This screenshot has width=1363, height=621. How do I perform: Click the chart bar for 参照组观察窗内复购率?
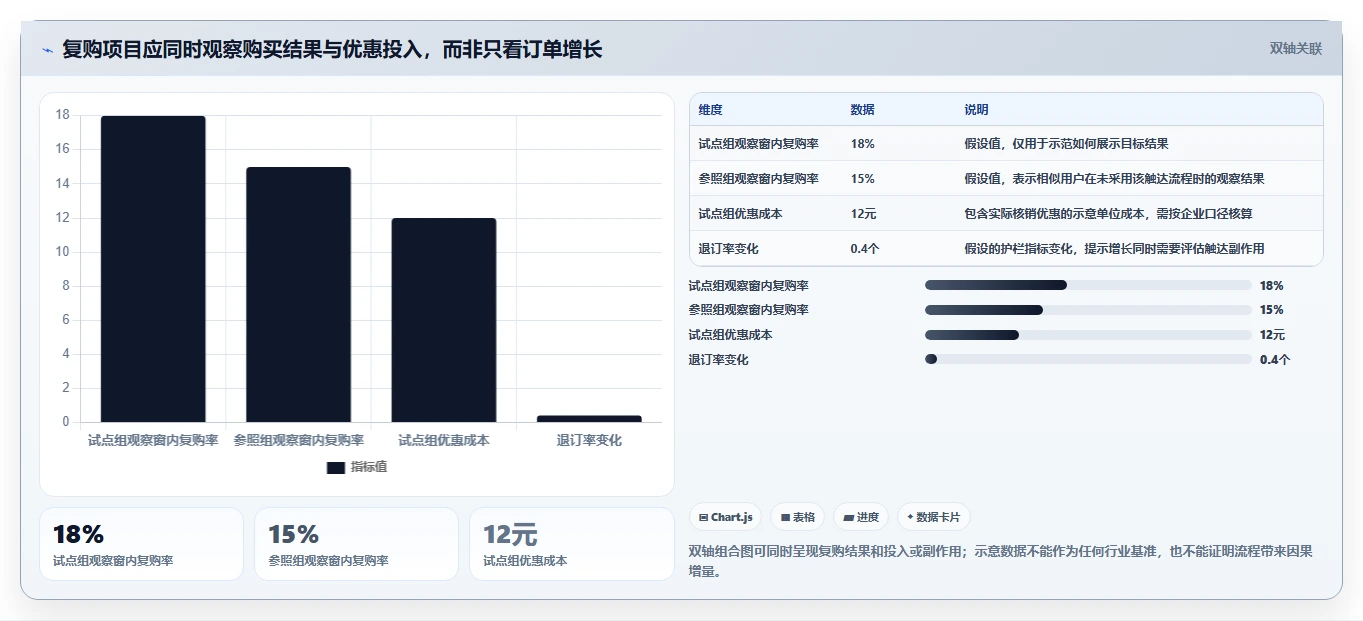(298, 294)
